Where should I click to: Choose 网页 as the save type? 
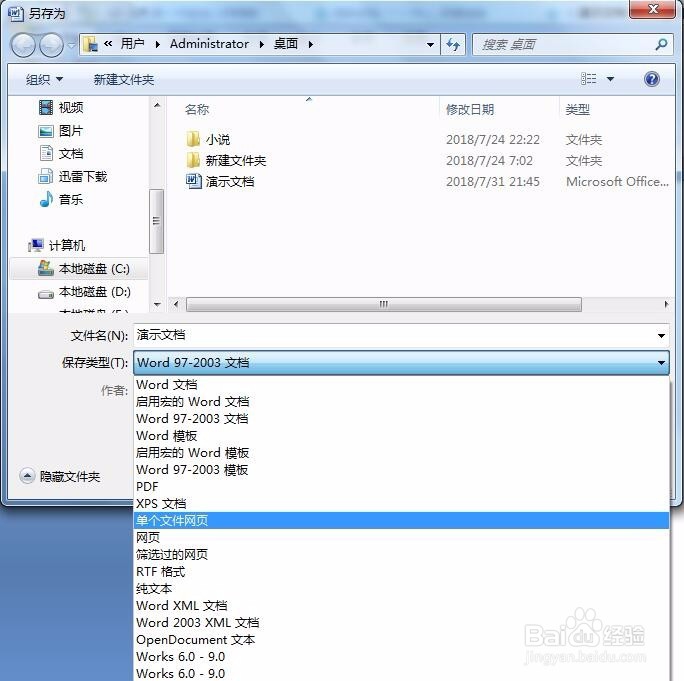(401, 537)
